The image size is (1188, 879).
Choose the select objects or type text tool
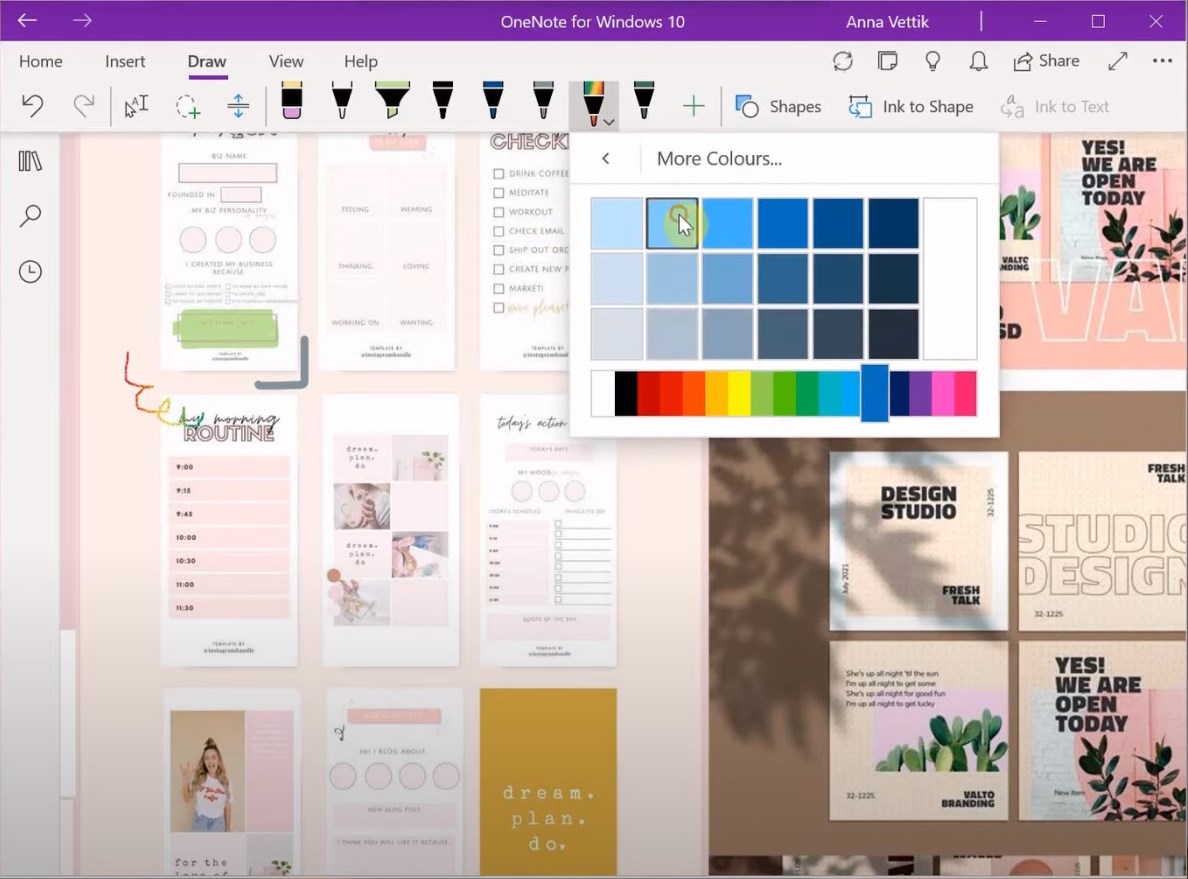[x=136, y=106]
